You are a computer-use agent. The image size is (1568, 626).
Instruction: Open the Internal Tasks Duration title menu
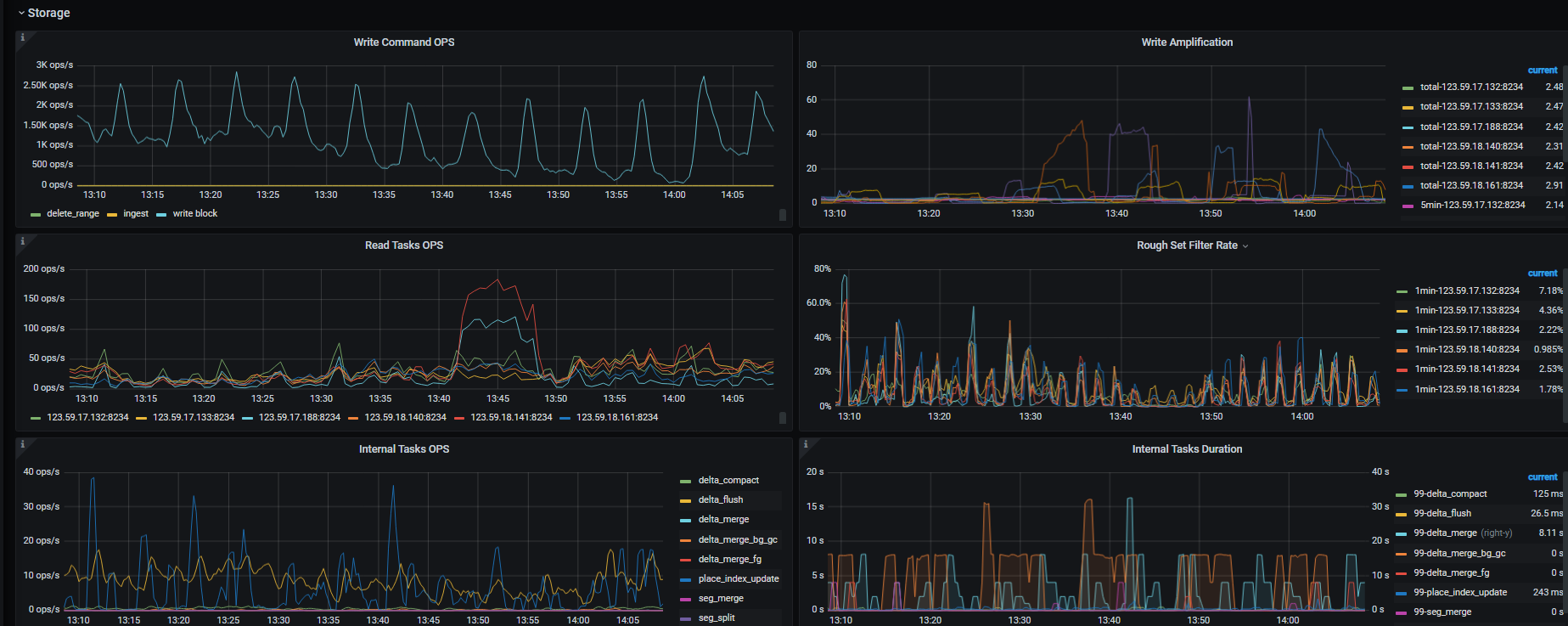pos(1186,449)
